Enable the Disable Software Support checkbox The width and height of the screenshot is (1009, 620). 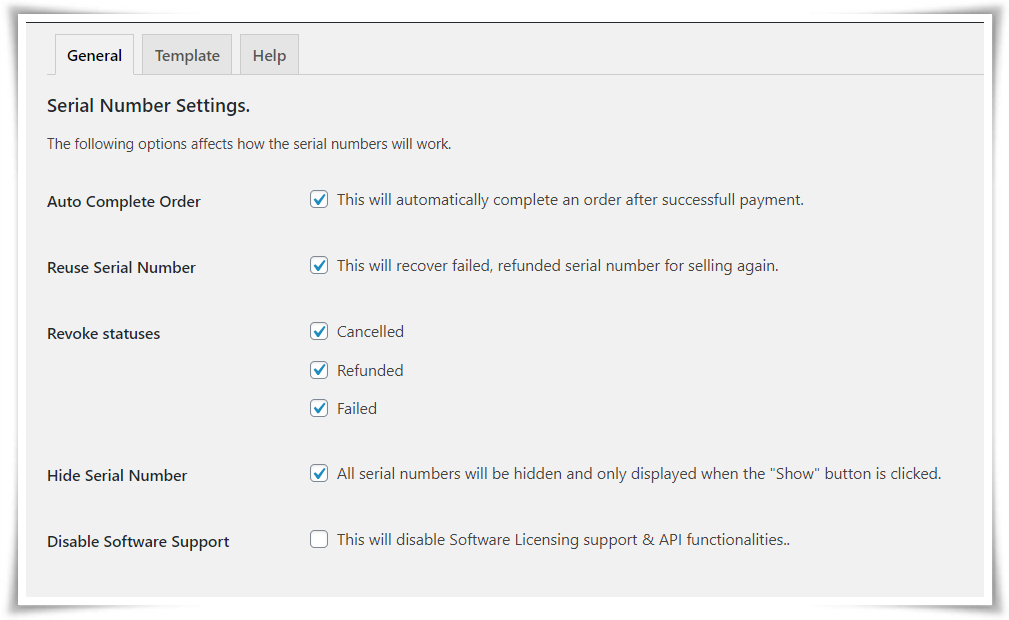[x=319, y=539]
